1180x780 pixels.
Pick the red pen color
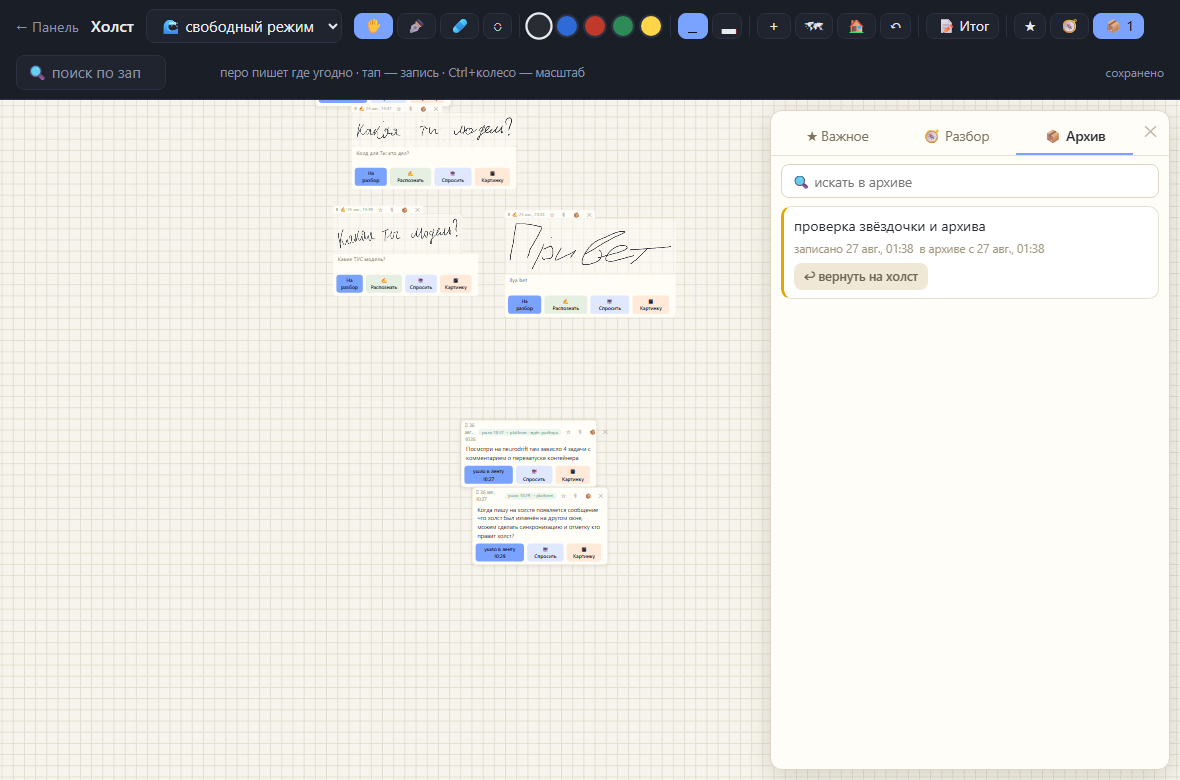595,26
